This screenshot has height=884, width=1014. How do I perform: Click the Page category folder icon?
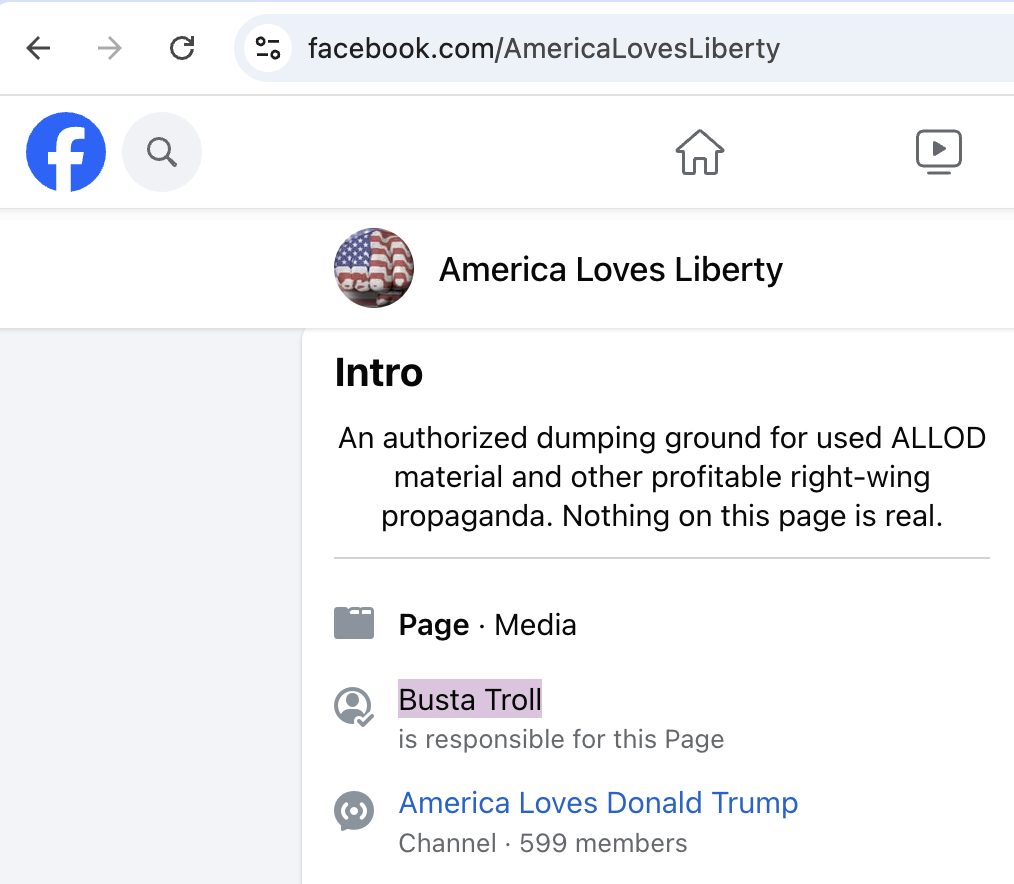(354, 624)
